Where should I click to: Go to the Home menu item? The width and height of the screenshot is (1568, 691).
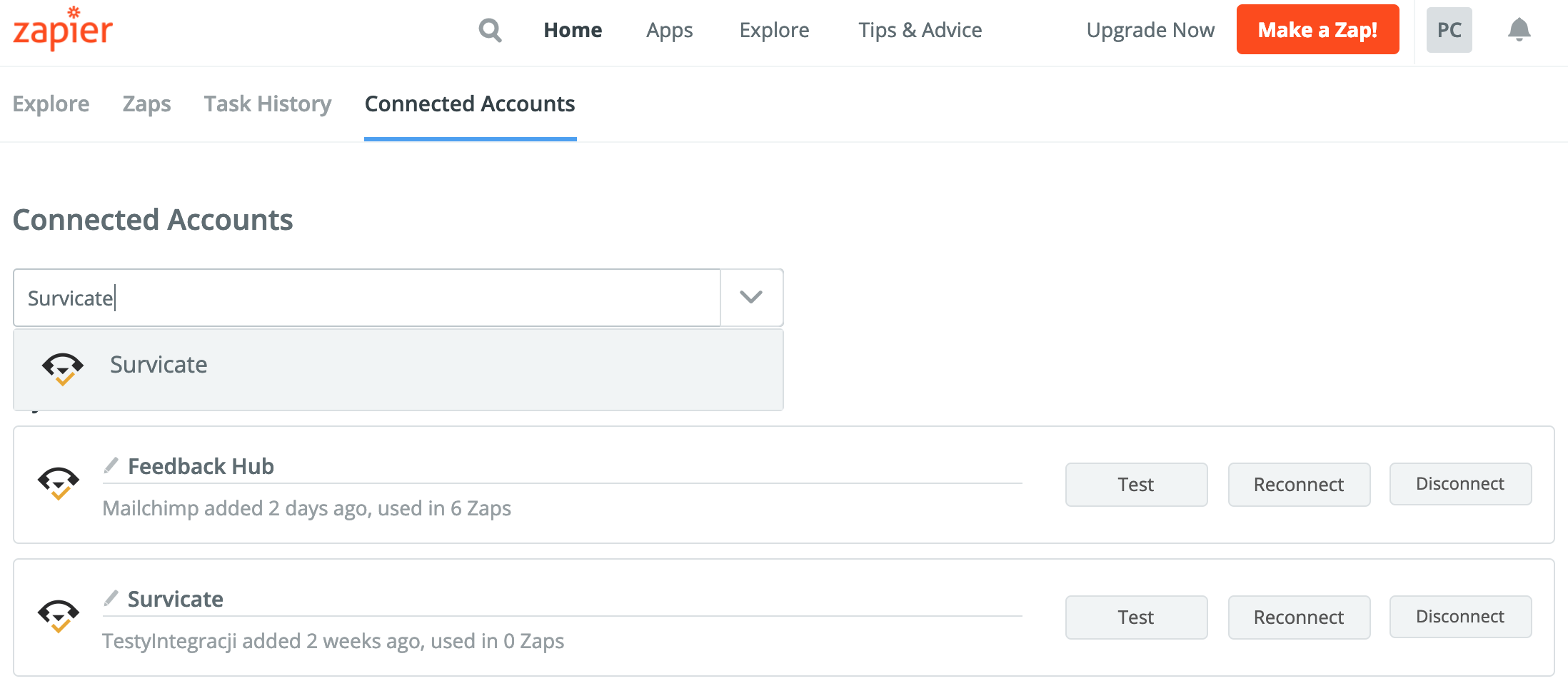click(573, 30)
